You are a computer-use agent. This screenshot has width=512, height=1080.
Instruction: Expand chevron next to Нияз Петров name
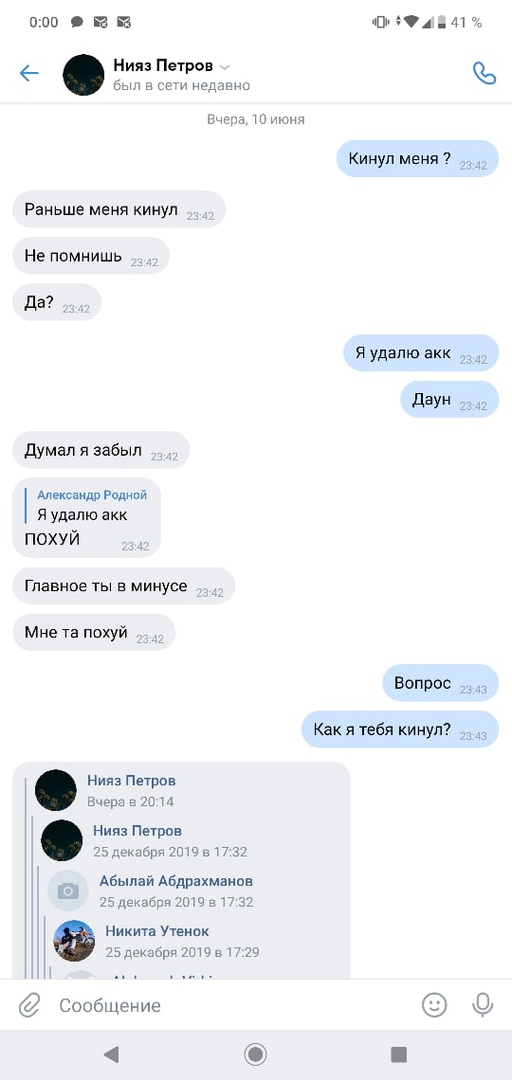(225, 68)
